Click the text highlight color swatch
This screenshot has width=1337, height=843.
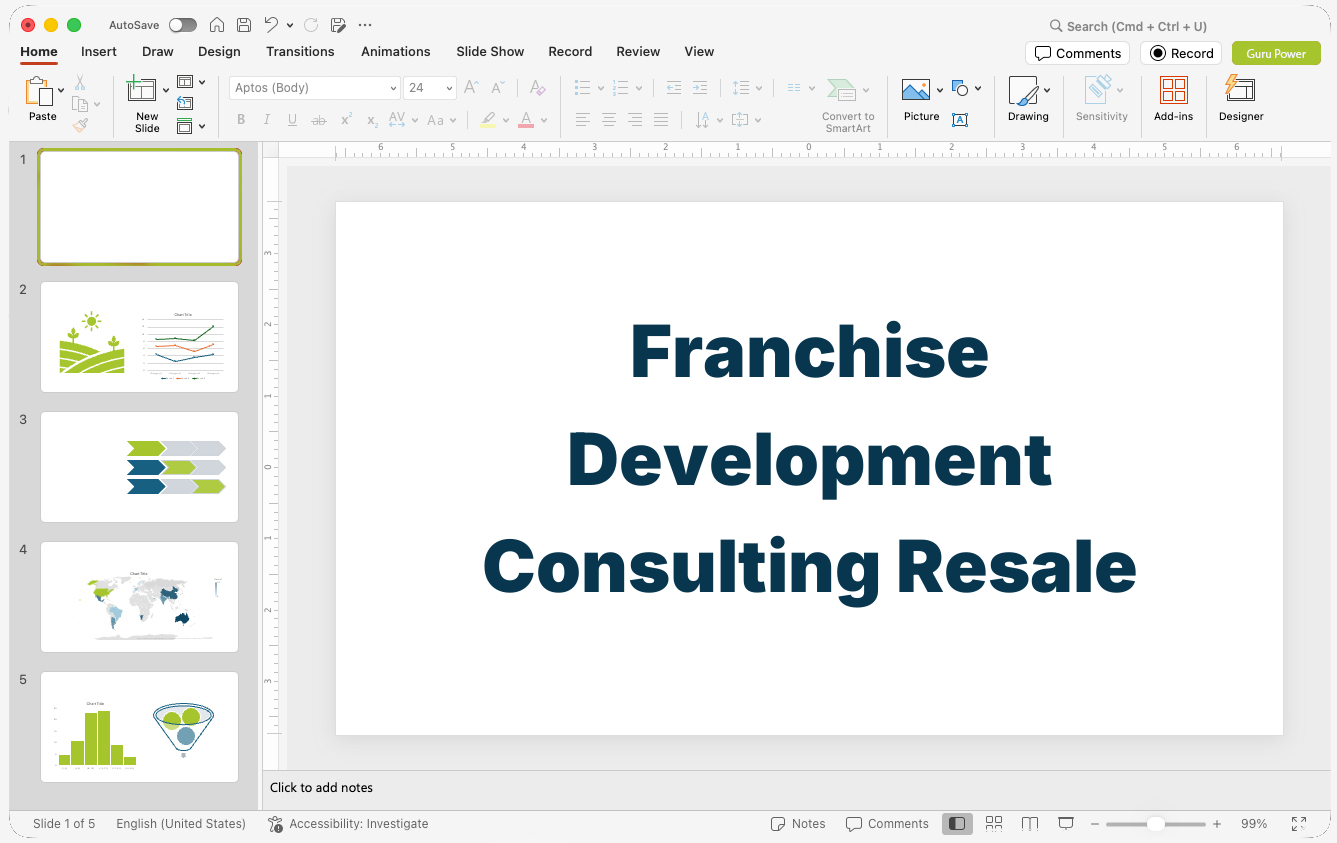coord(487,120)
